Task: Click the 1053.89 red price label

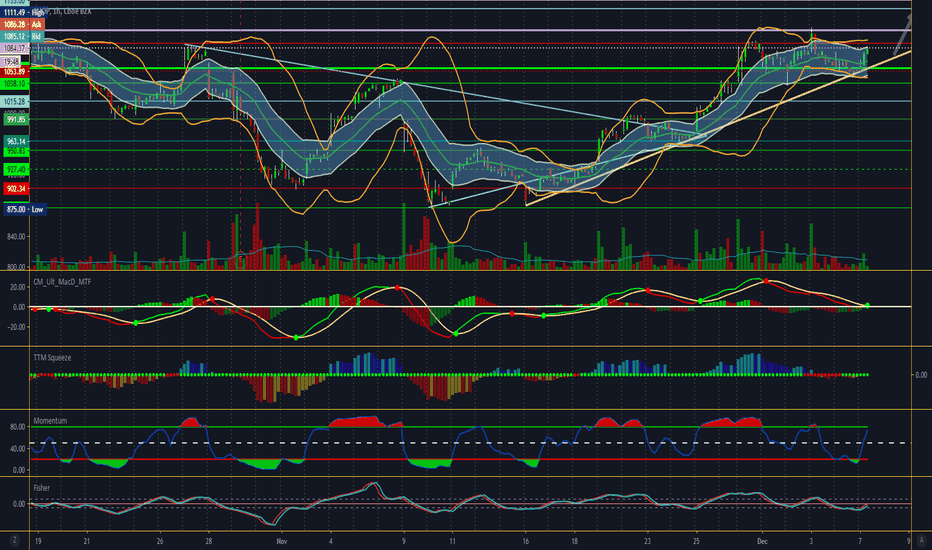Action: click(14, 72)
